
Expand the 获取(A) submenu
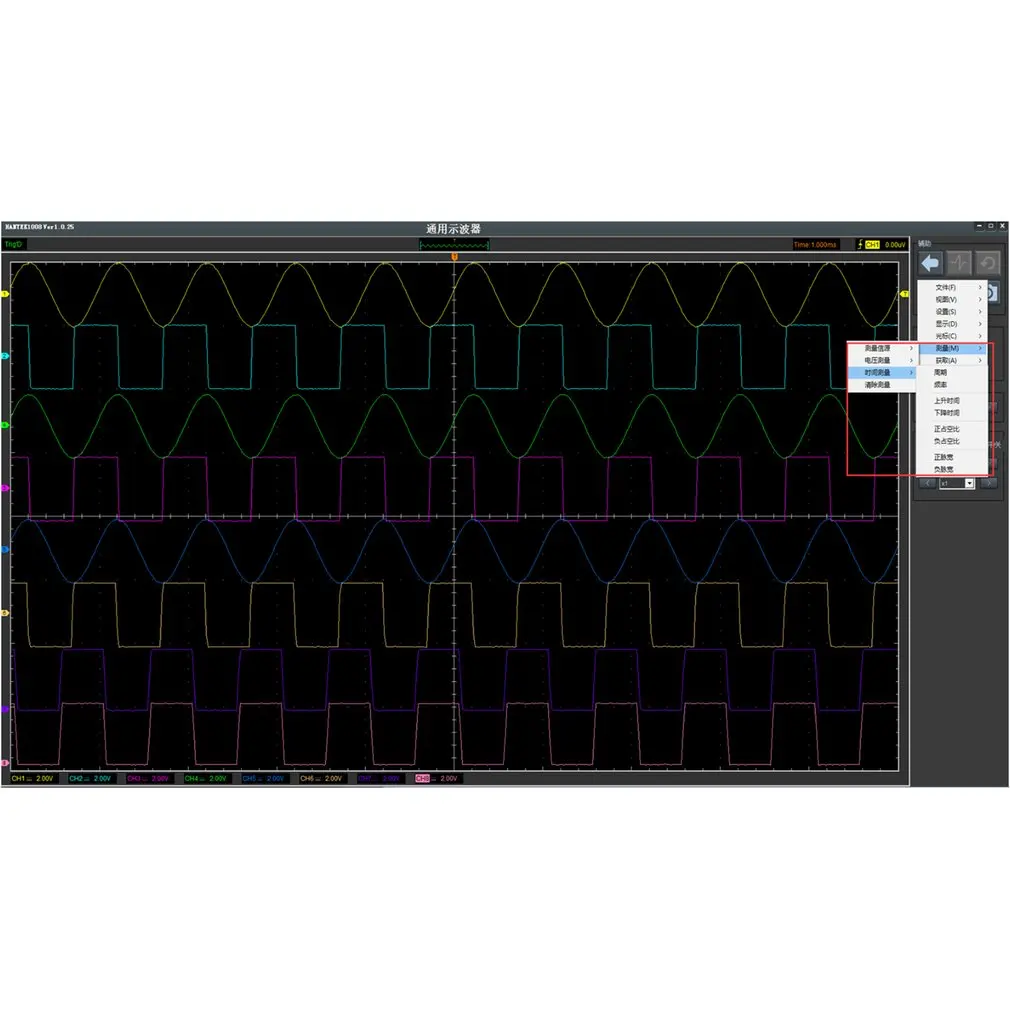[x=953, y=361]
